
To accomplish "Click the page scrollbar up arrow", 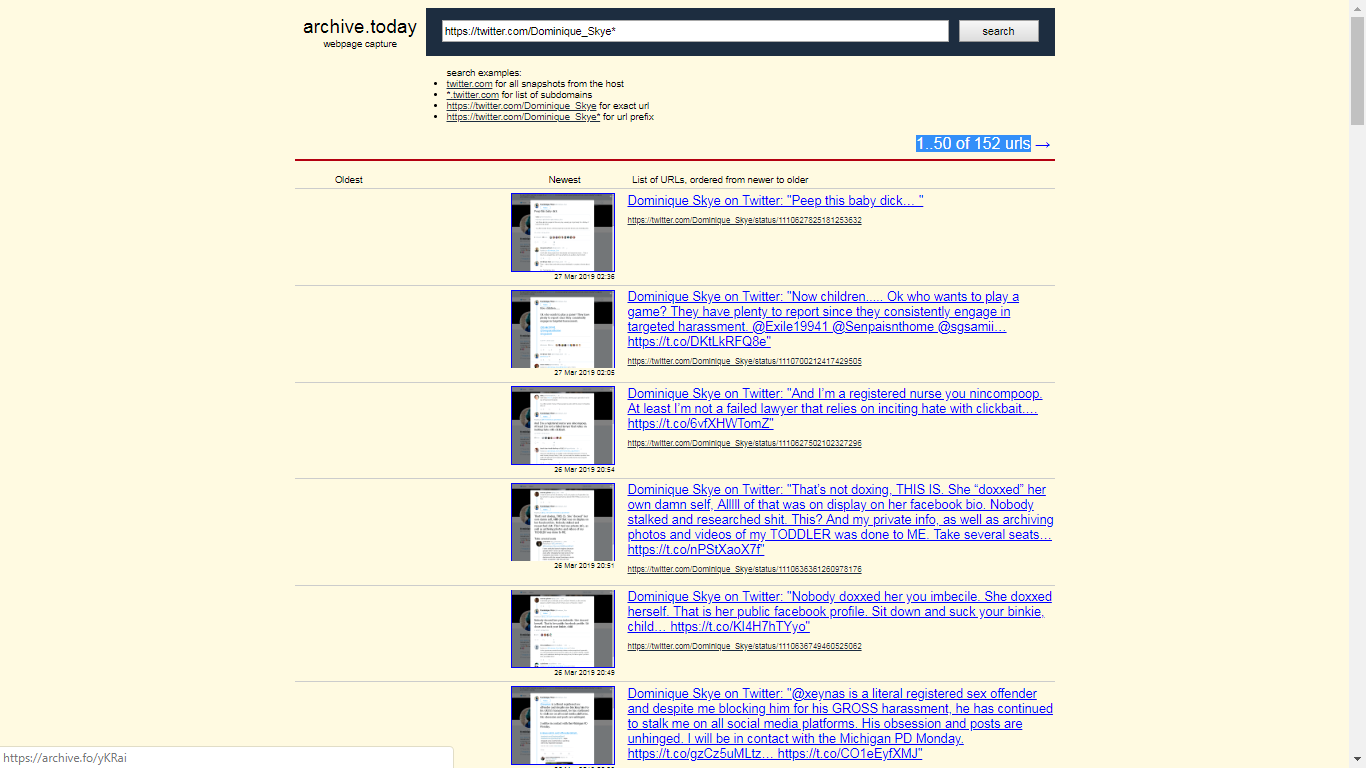I will pyautogui.click(x=1357, y=8).
